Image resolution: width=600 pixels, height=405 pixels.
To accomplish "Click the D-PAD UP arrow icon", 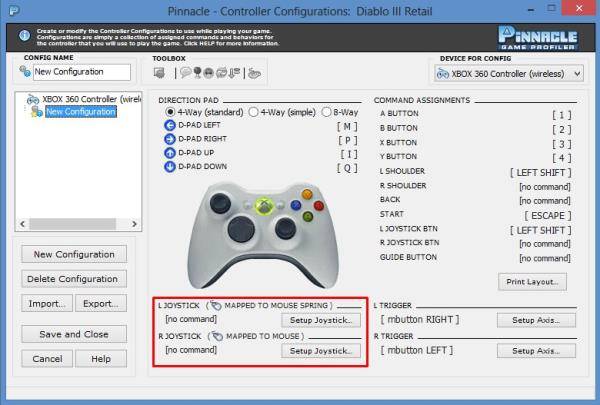I will point(170,153).
